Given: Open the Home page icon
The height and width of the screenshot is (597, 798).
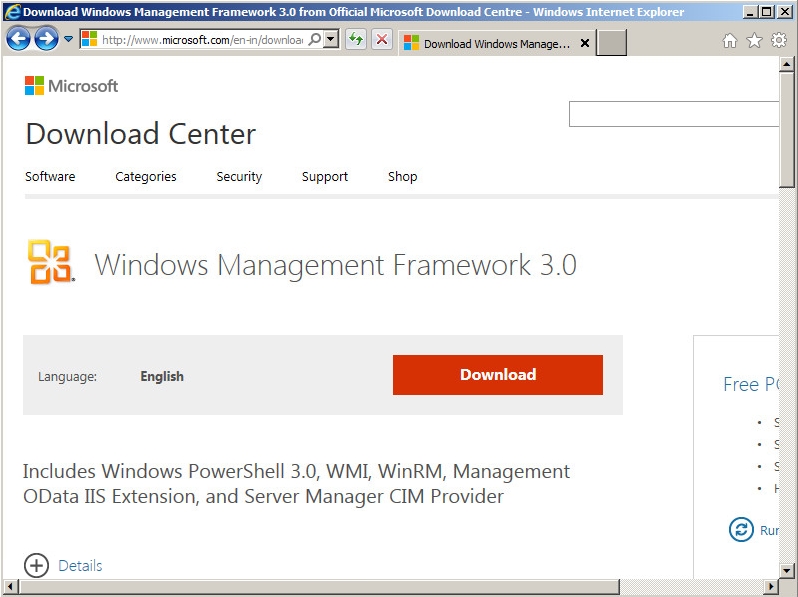Looking at the screenshot, I should click(x=730, y=41).
